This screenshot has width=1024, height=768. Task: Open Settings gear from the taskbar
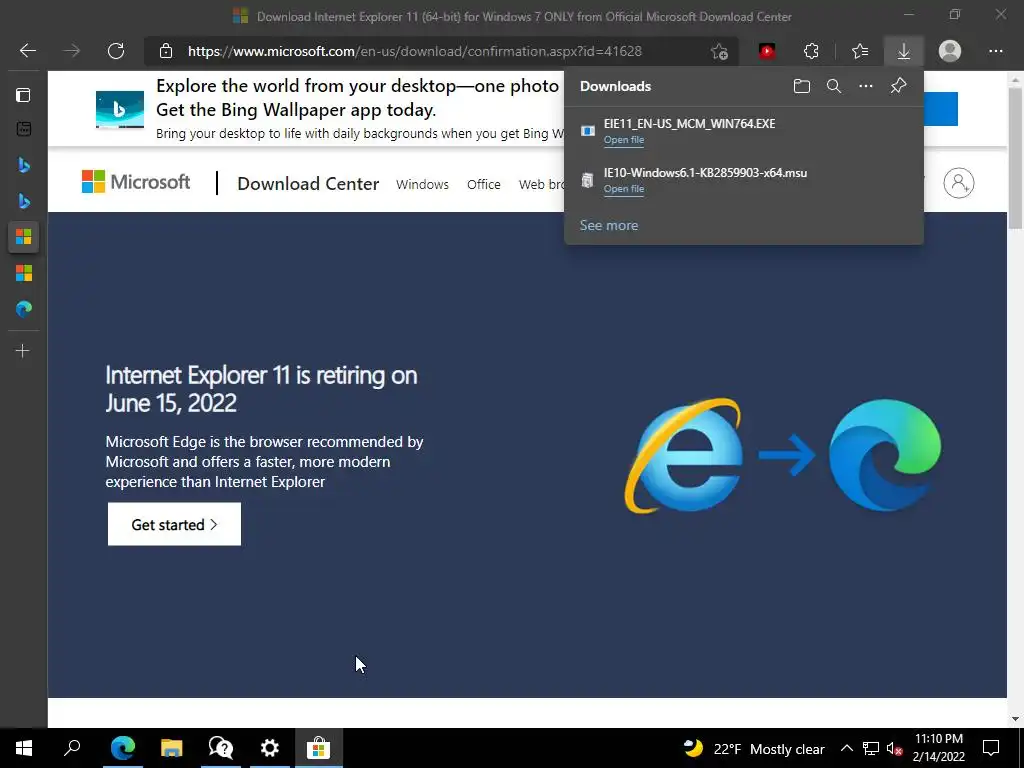(x=270, y=748)
